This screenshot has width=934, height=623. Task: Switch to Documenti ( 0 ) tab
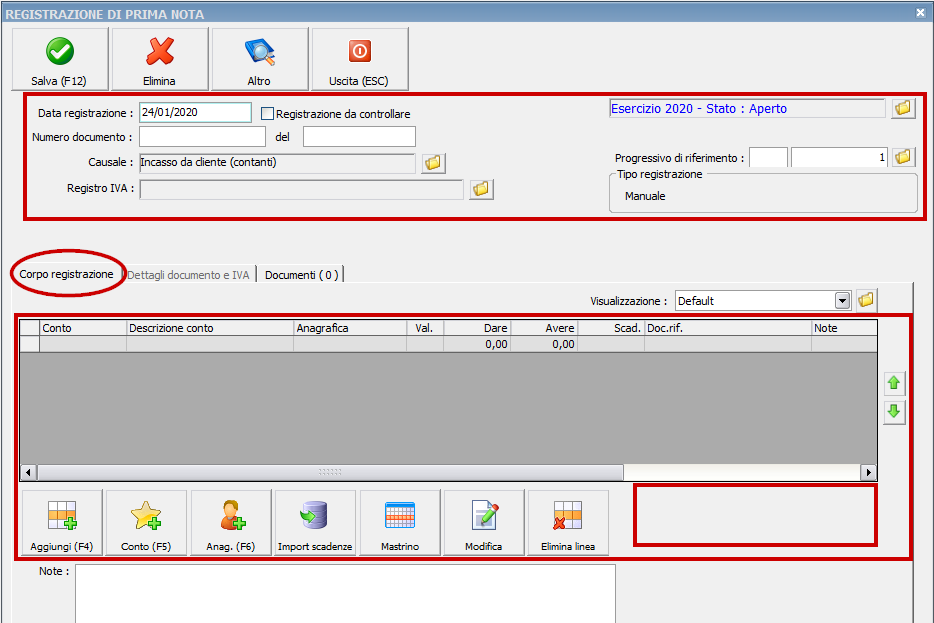tap(301, 275)
